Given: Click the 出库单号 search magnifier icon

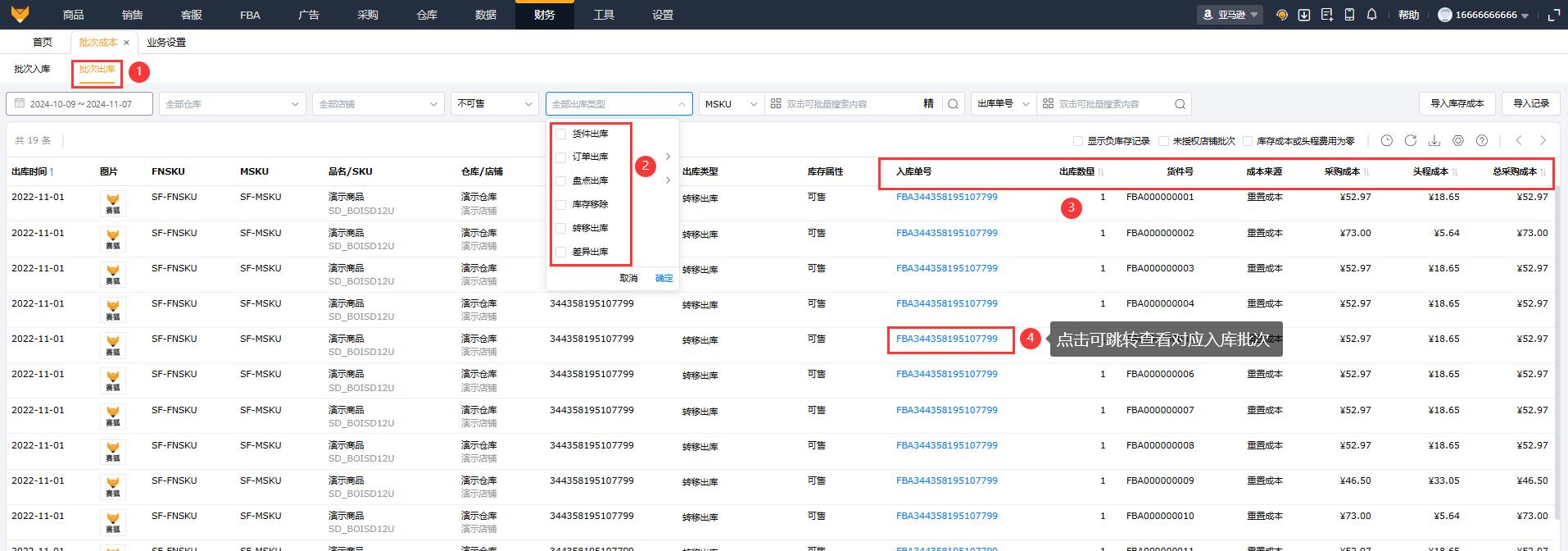Looking at the screenshot, I should click(1180, 104).
